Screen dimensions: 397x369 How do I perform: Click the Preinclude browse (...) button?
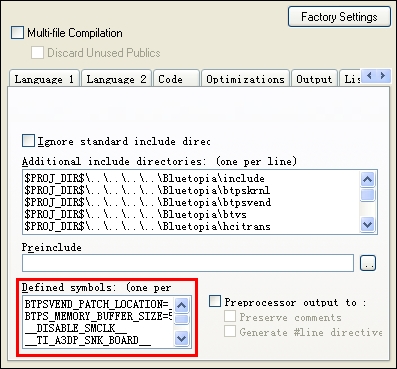pyautogui.click(x=368, y=263)
